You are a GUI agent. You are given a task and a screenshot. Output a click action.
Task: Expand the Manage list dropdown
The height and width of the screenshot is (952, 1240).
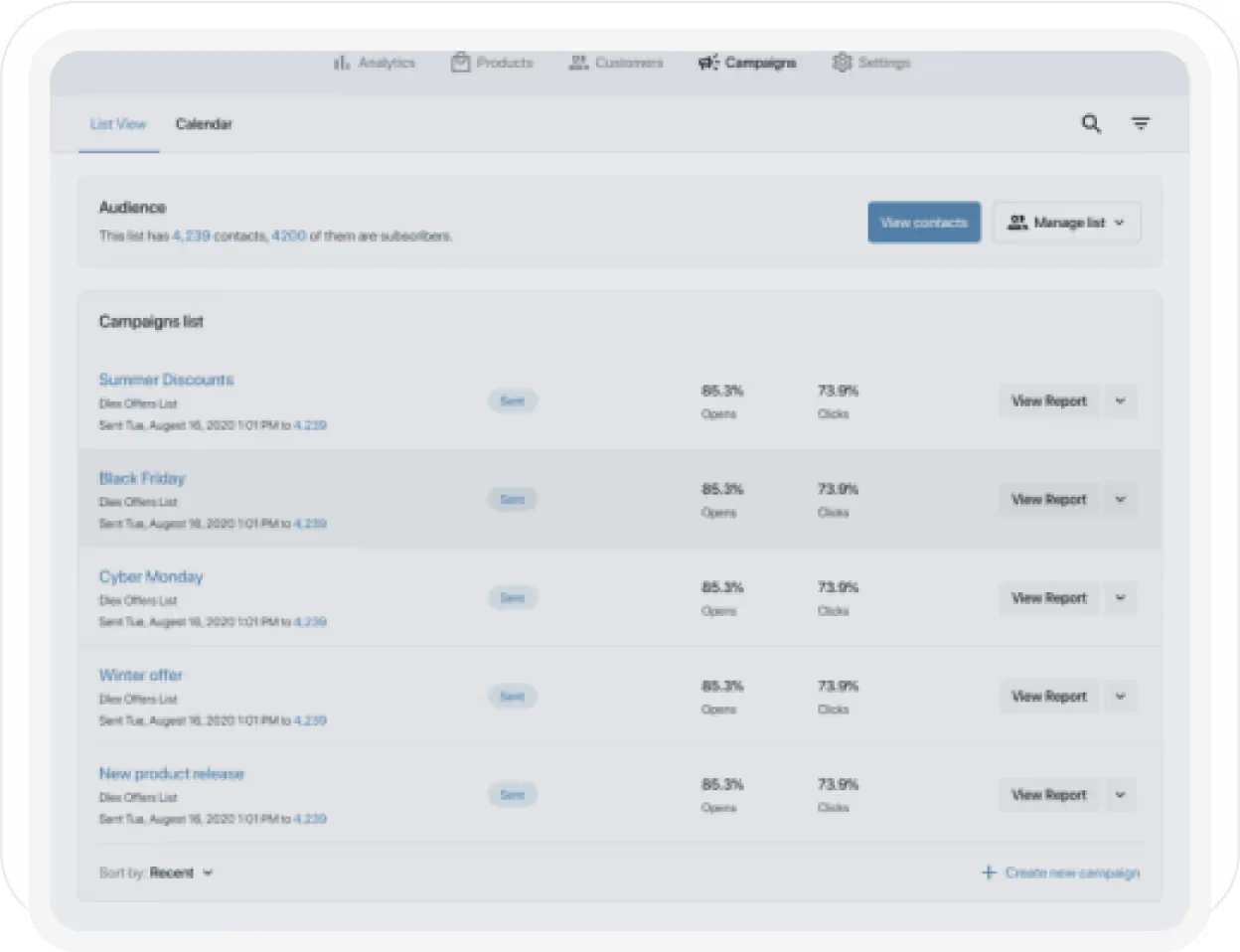click(x=1119, y=222)
